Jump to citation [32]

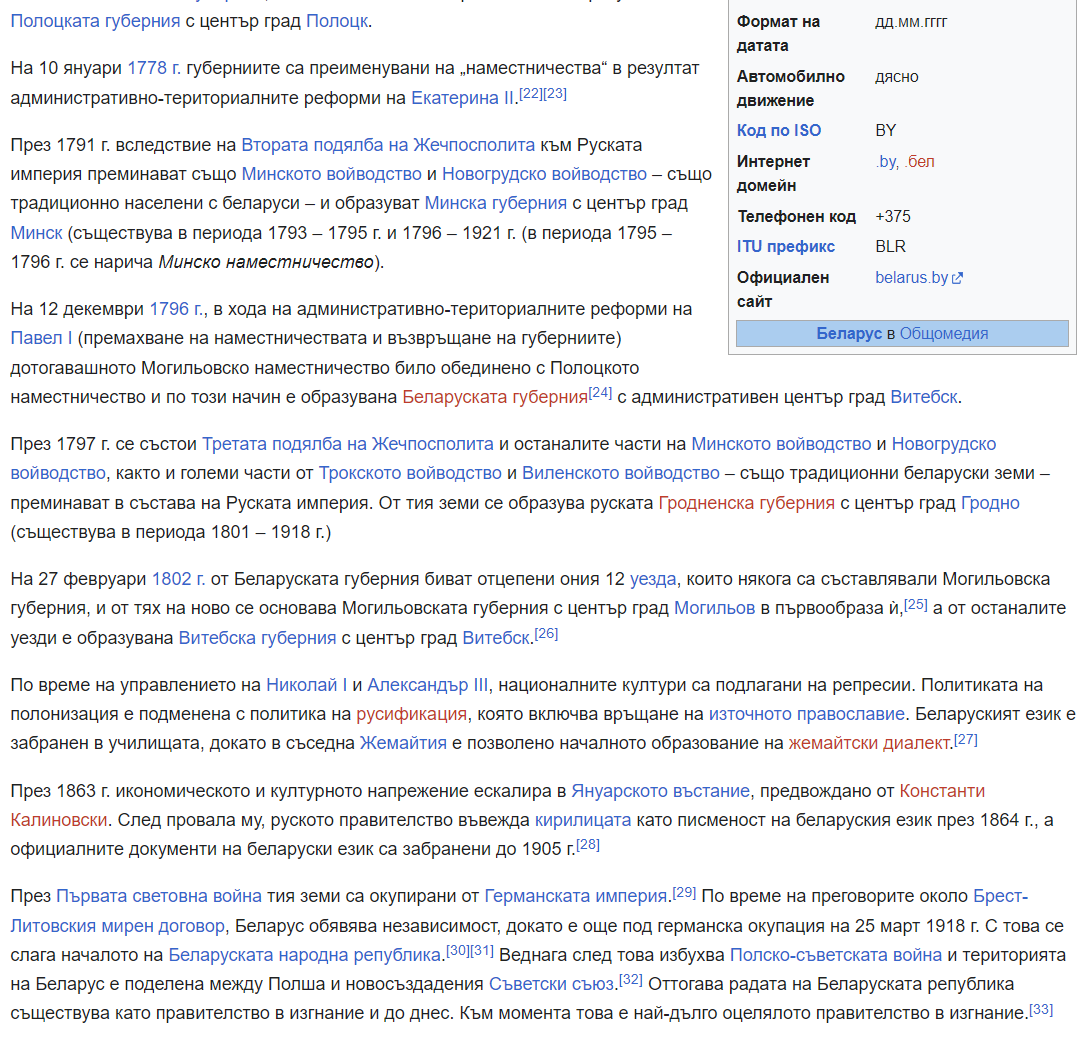[x=630, y=980]
